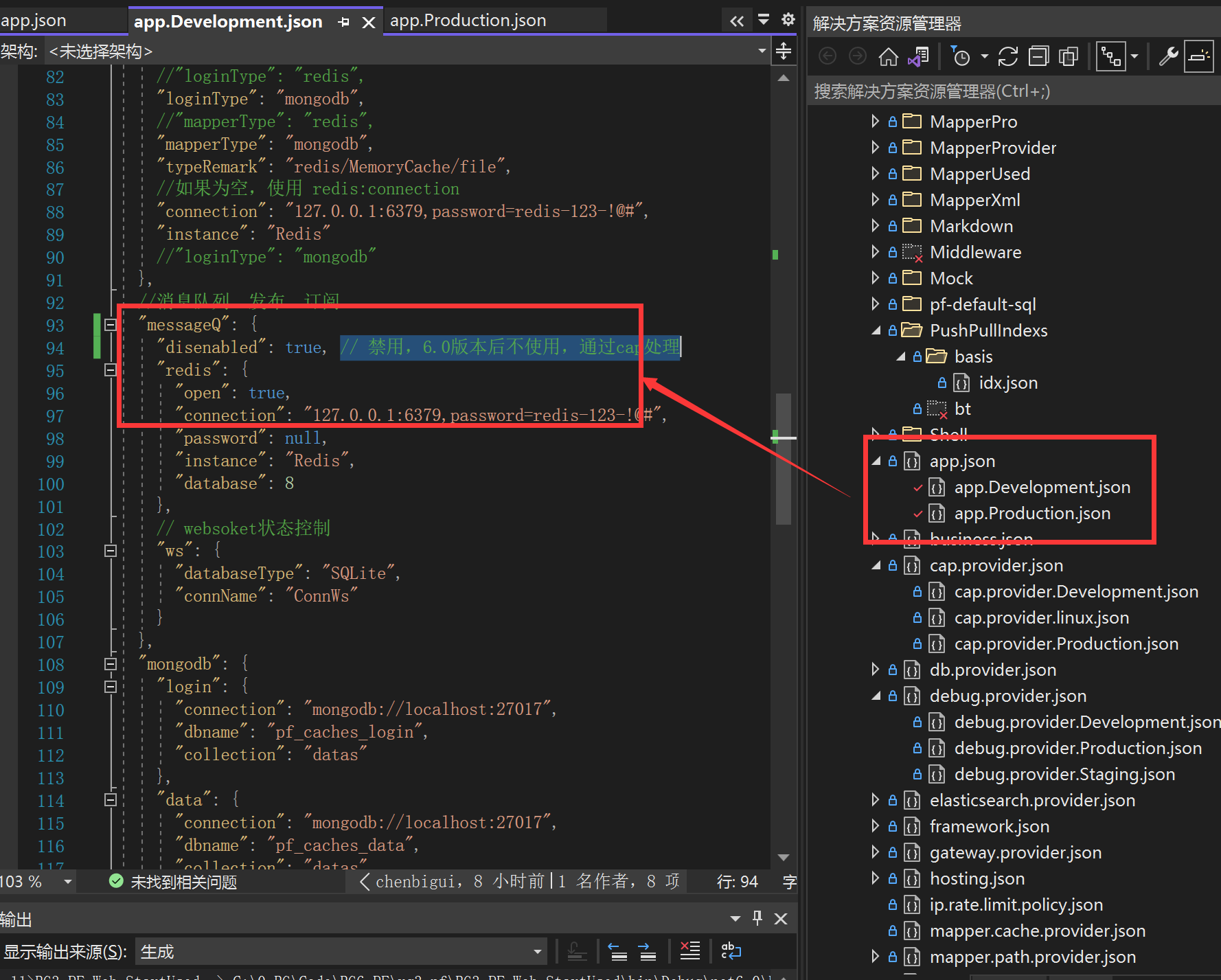Toggle the Preview Selected Items button

point(1198,57)
